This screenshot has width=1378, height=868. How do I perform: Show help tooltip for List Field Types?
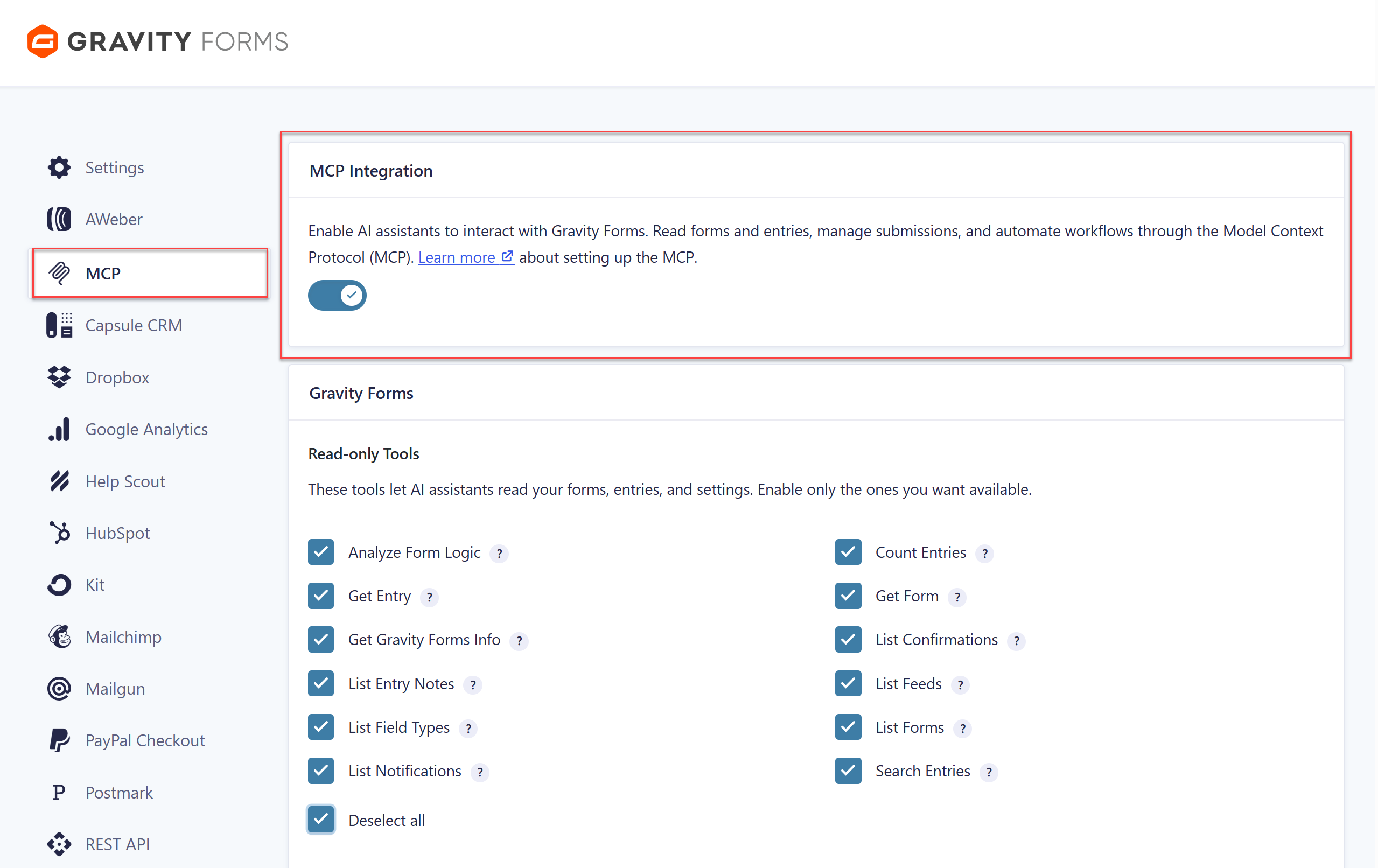(x=468, y=728)
